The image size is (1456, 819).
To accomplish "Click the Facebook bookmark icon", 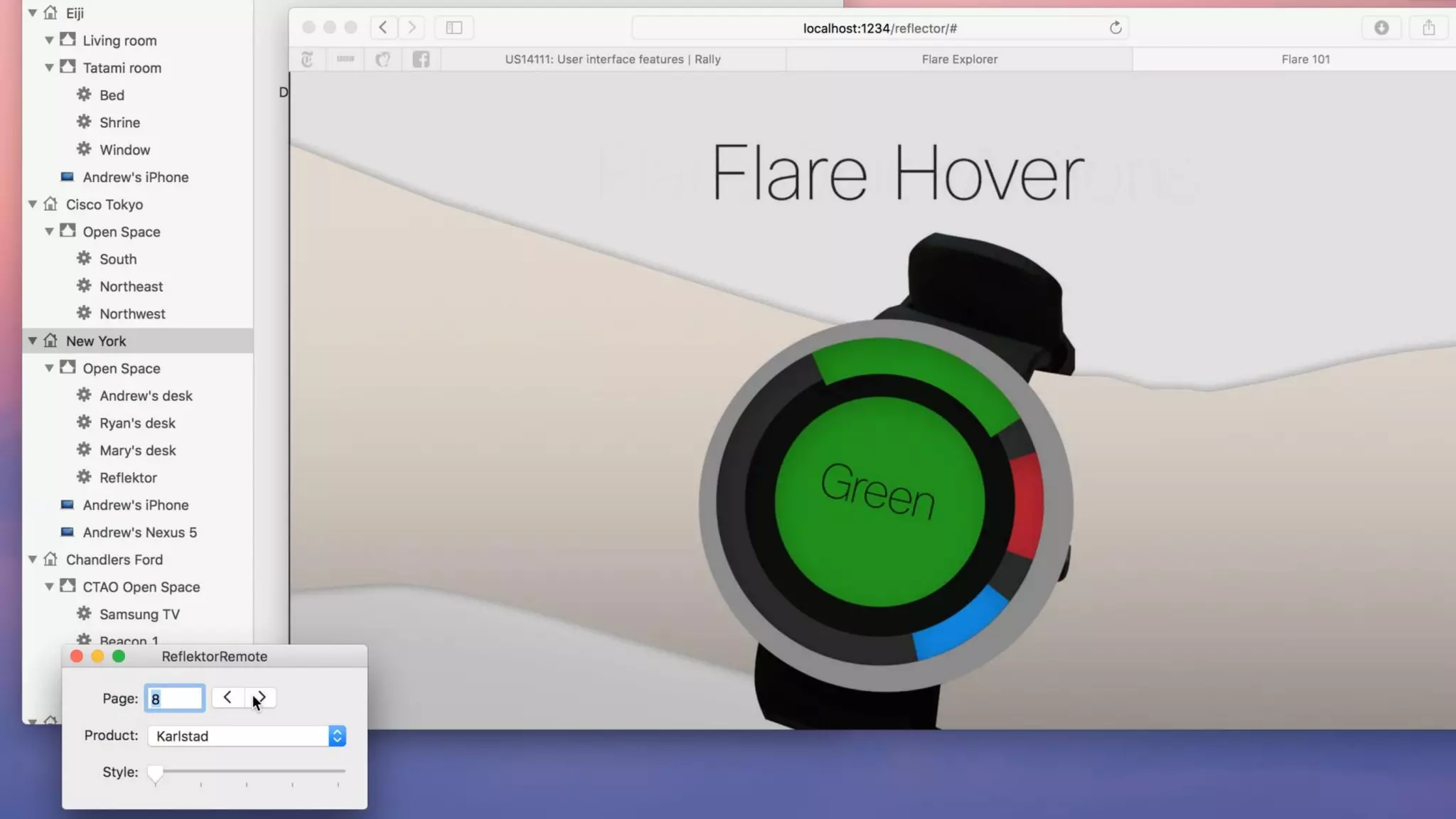I will click(x=421, y=60).
